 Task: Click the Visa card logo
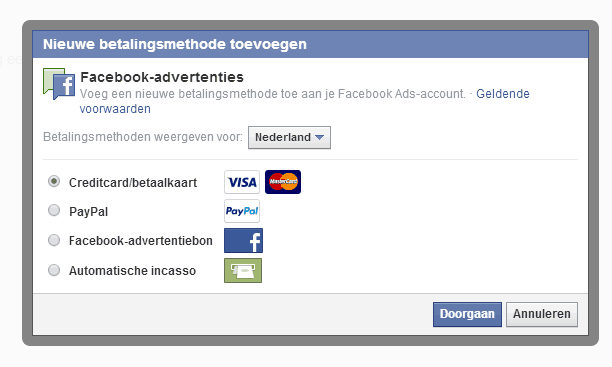tap(242, 182)
